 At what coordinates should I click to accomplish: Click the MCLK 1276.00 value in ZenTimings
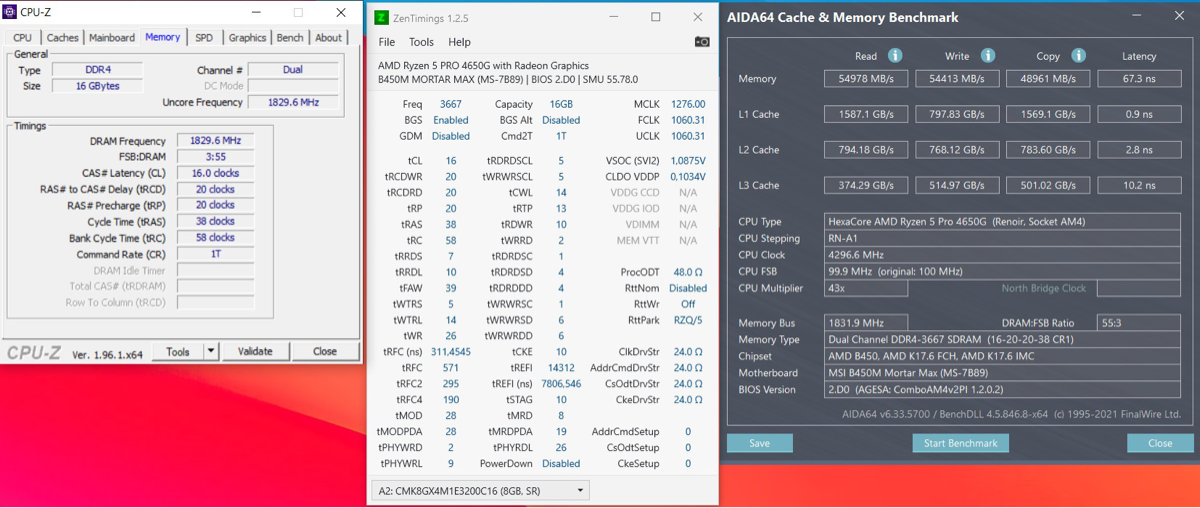(688, 104)
